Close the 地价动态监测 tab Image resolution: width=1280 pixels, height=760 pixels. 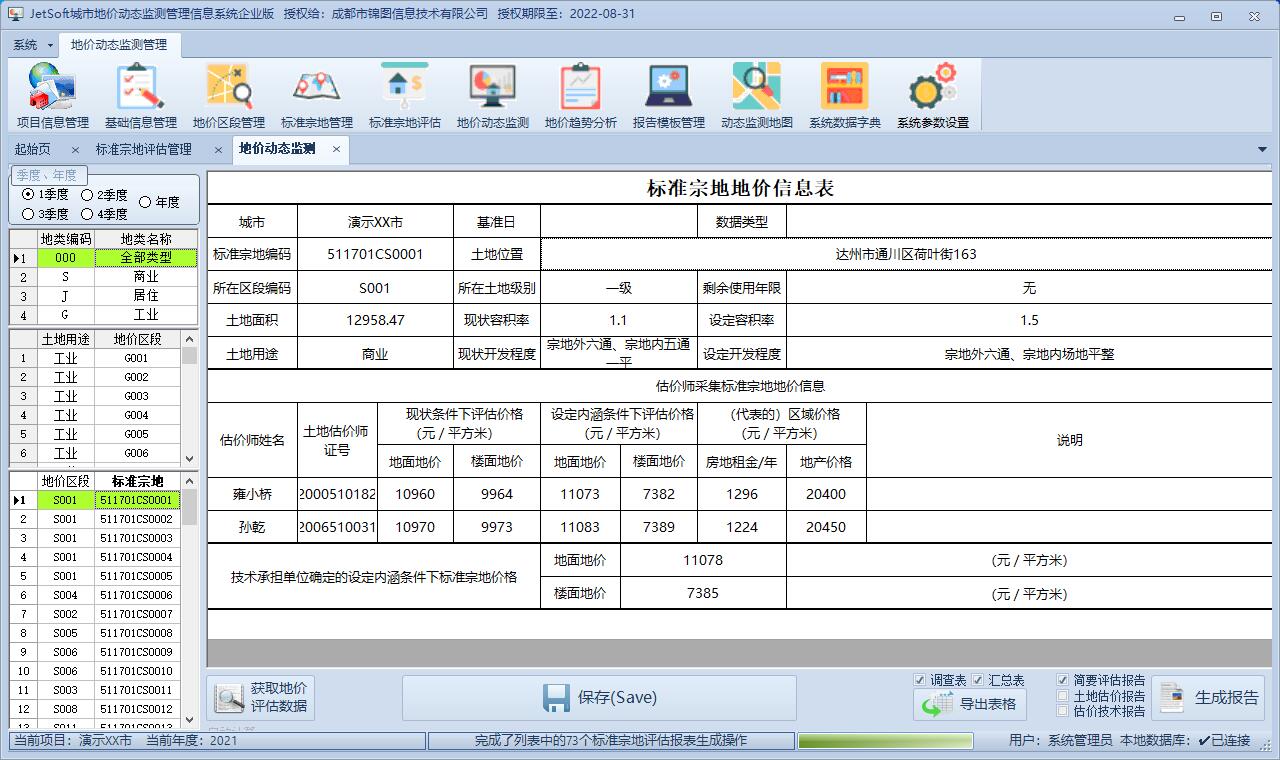(337, 149)
